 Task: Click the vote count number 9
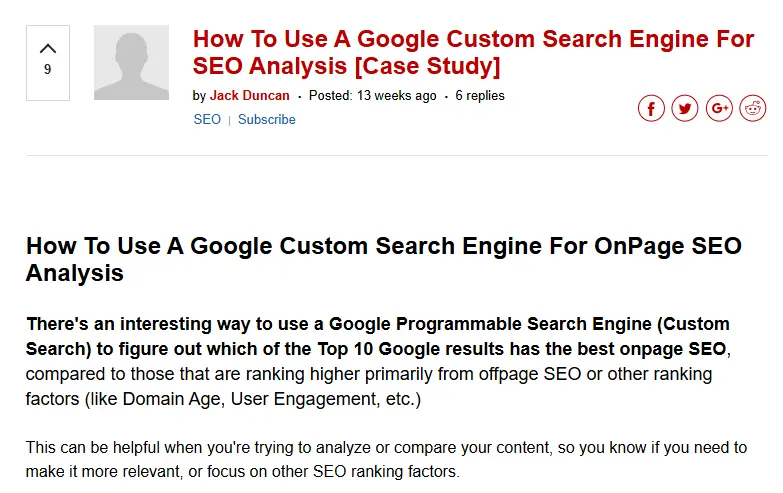pos(47,70)
